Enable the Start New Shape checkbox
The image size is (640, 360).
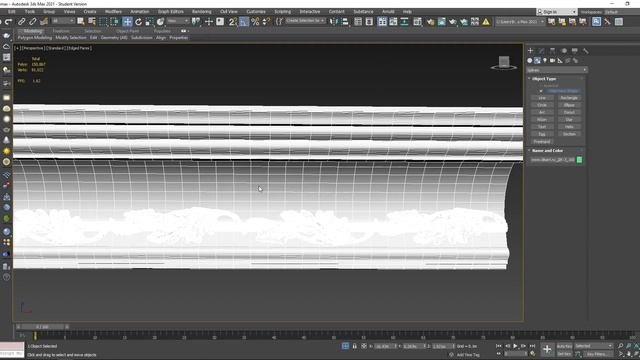pos(541,91)
